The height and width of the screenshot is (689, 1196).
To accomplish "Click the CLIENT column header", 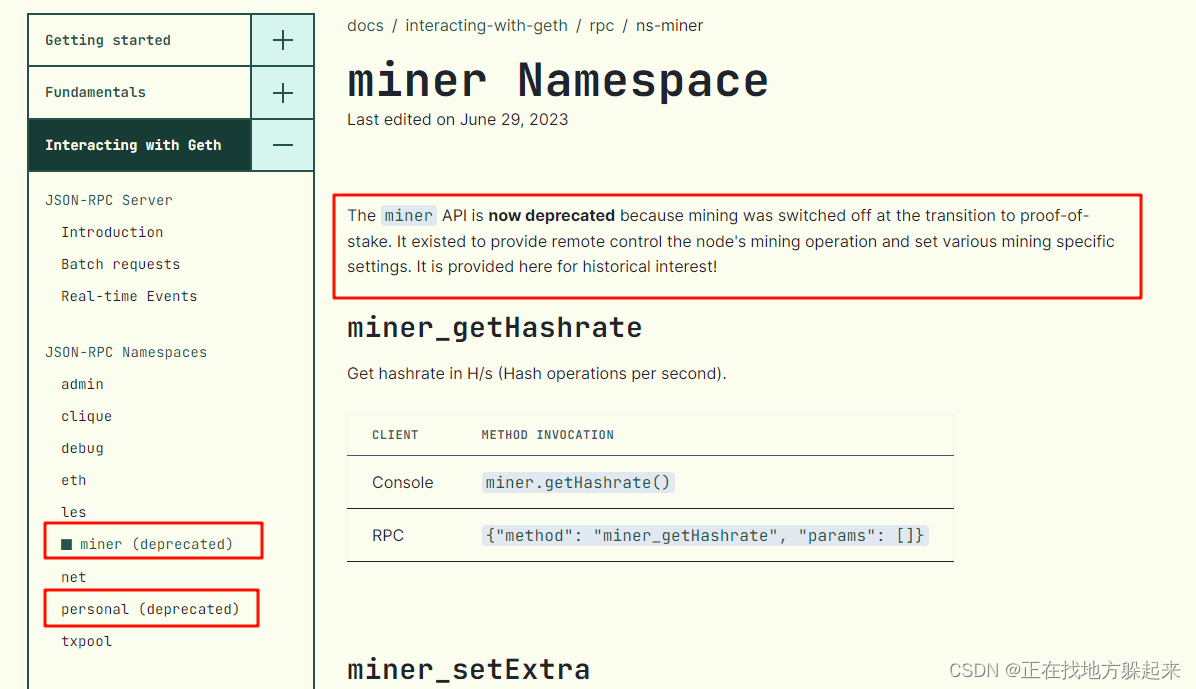I will pos(395,435).
